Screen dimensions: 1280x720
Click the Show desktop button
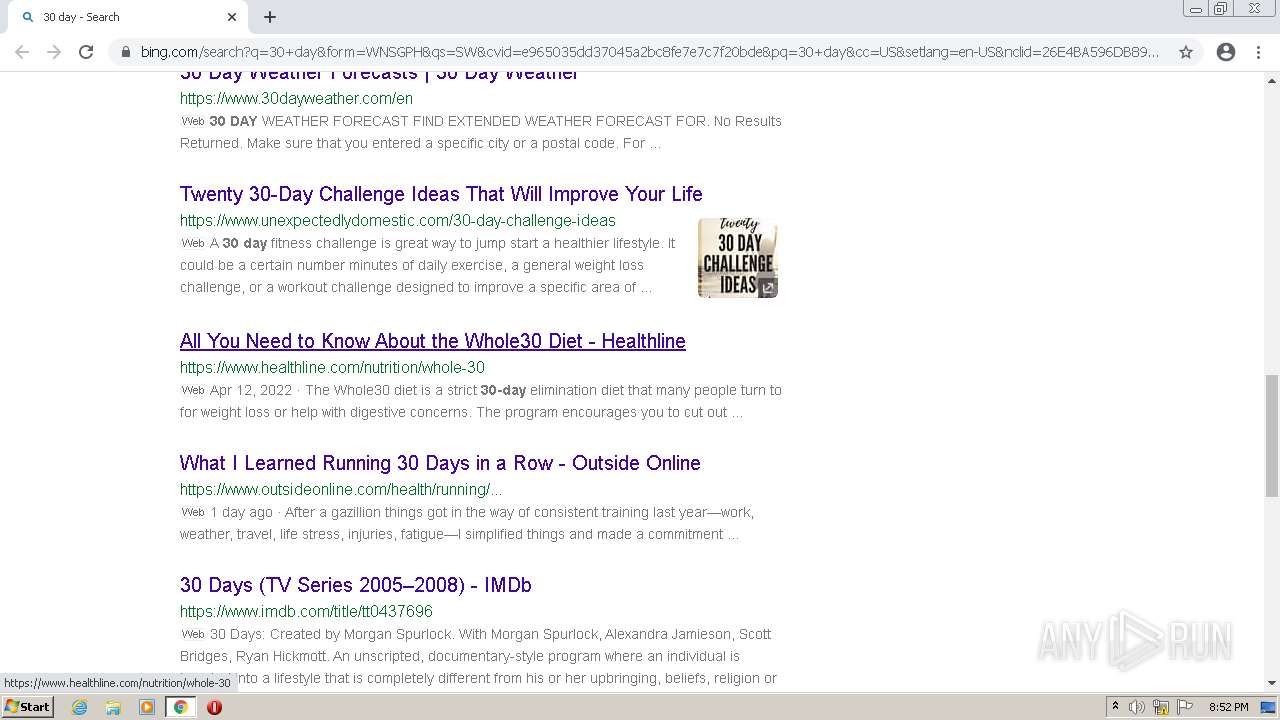click(x=1268, y=707)
